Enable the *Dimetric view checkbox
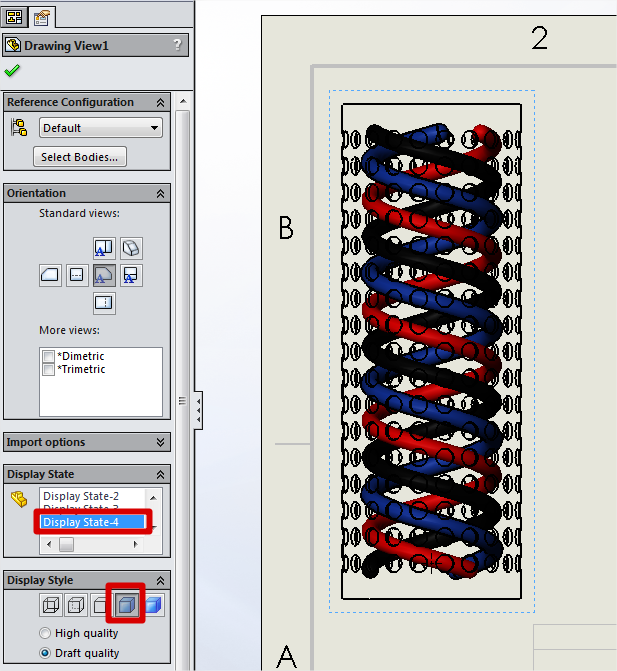Image resolution: width=617 pixels, height=671 pixels. click(x=48, y=357)
